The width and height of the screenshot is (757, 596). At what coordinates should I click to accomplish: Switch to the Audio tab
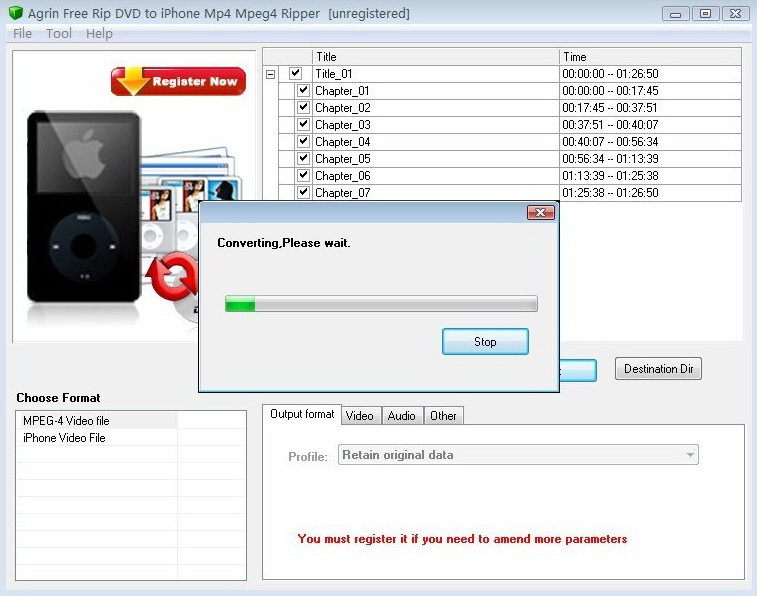(x=402, y=416)
